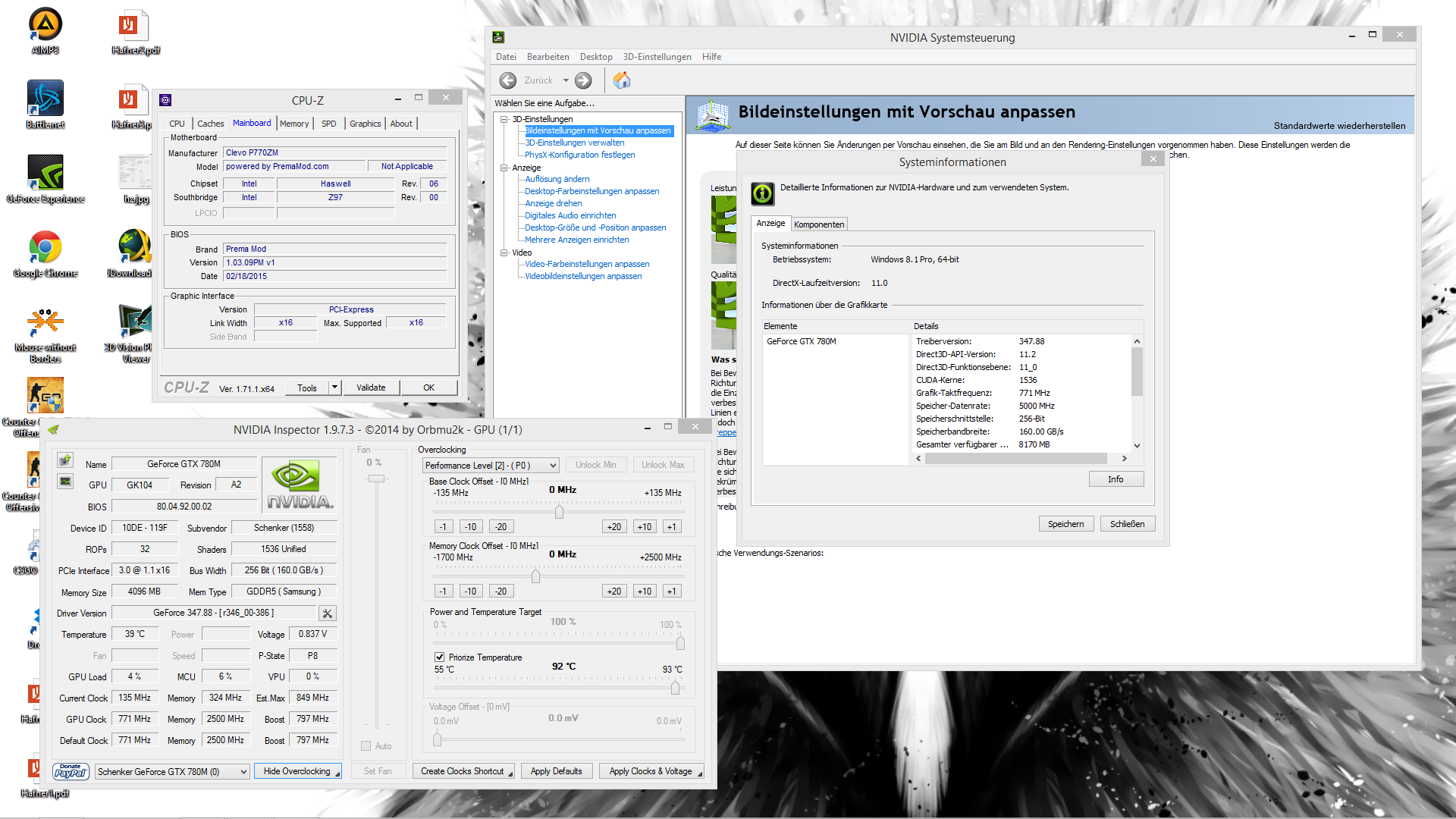This screenshot has height=819, width=1456.
Task: Collapse the Video tree node
Action: pos(504,253)
